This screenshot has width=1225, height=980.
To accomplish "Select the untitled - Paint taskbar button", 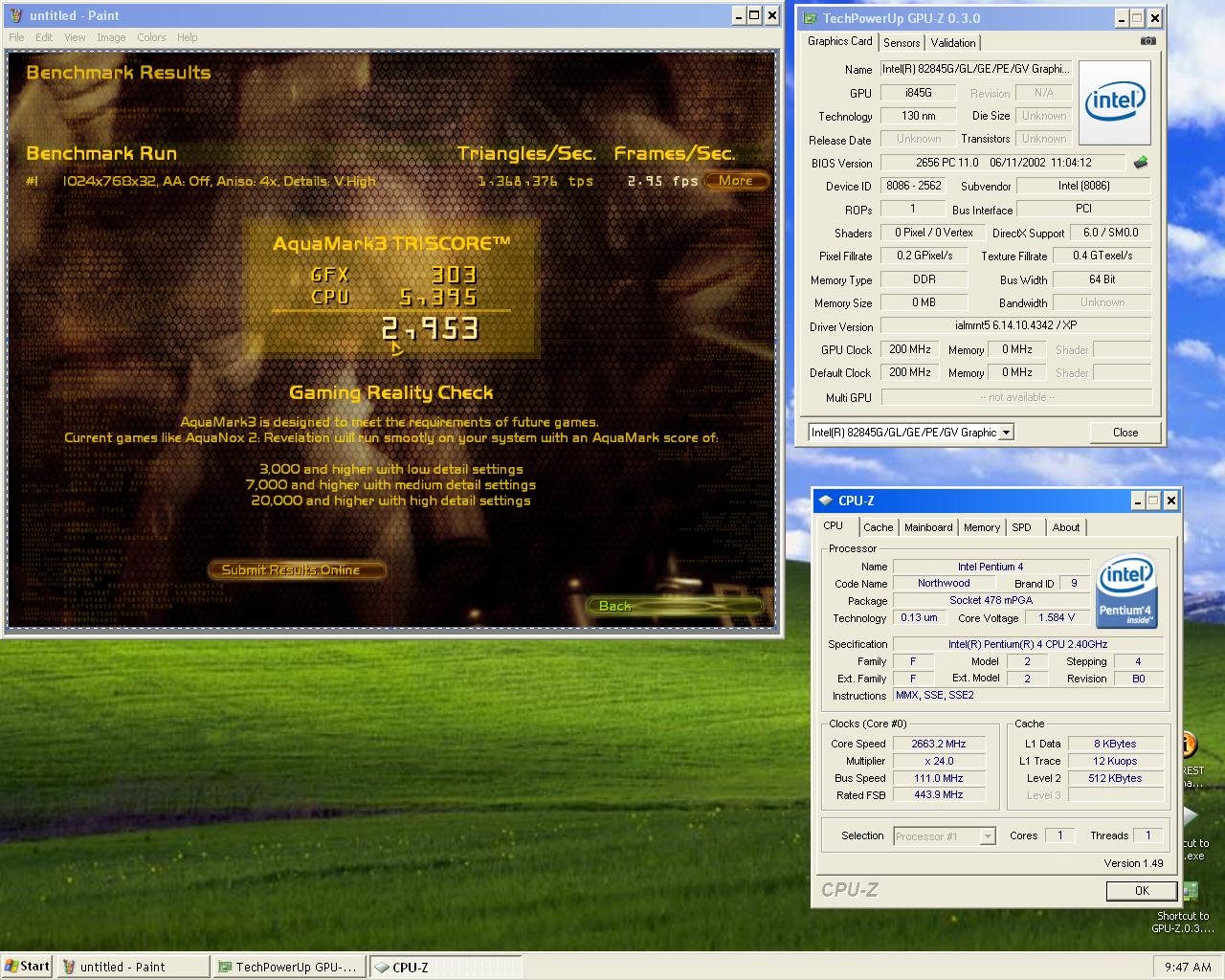I will click(133, 967).
